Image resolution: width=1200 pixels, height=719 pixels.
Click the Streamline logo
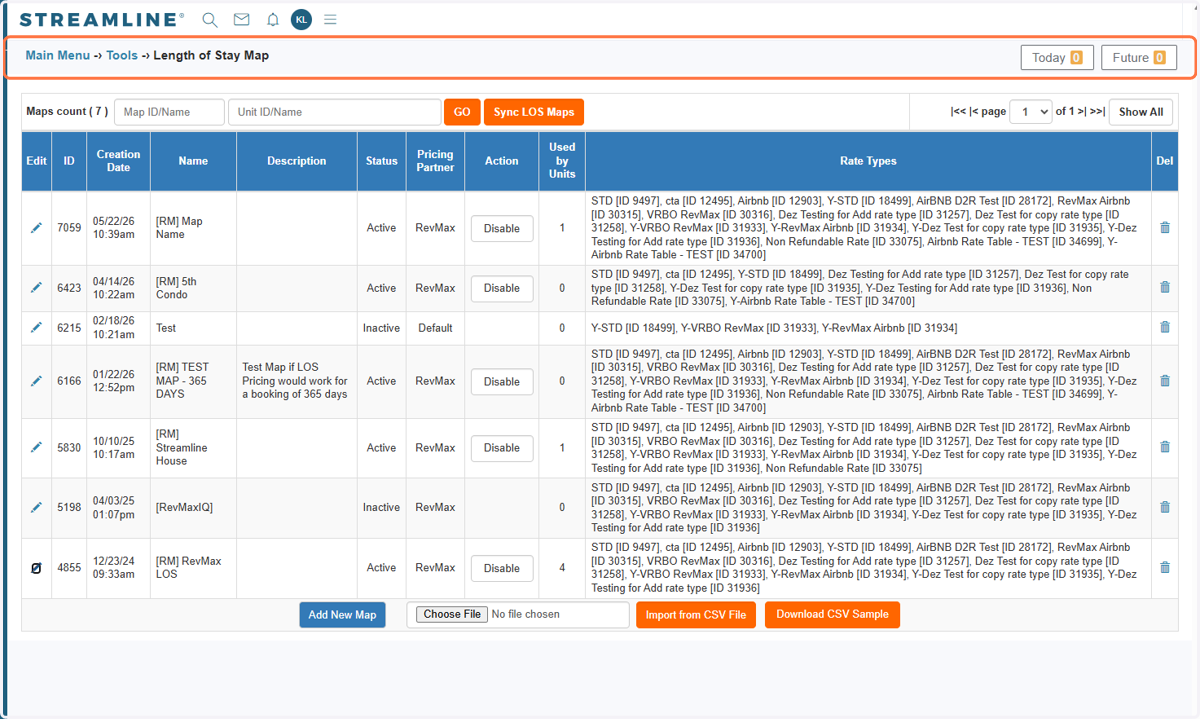[x=101, y=19]
